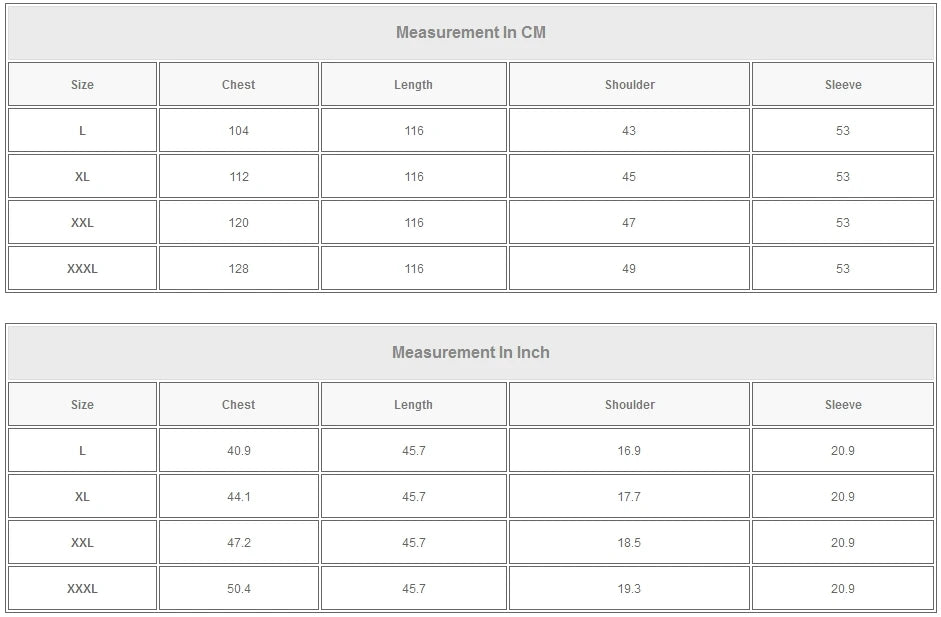Click the Sleeve header in the CM table

pyautogui.click(x=843, y=85)
